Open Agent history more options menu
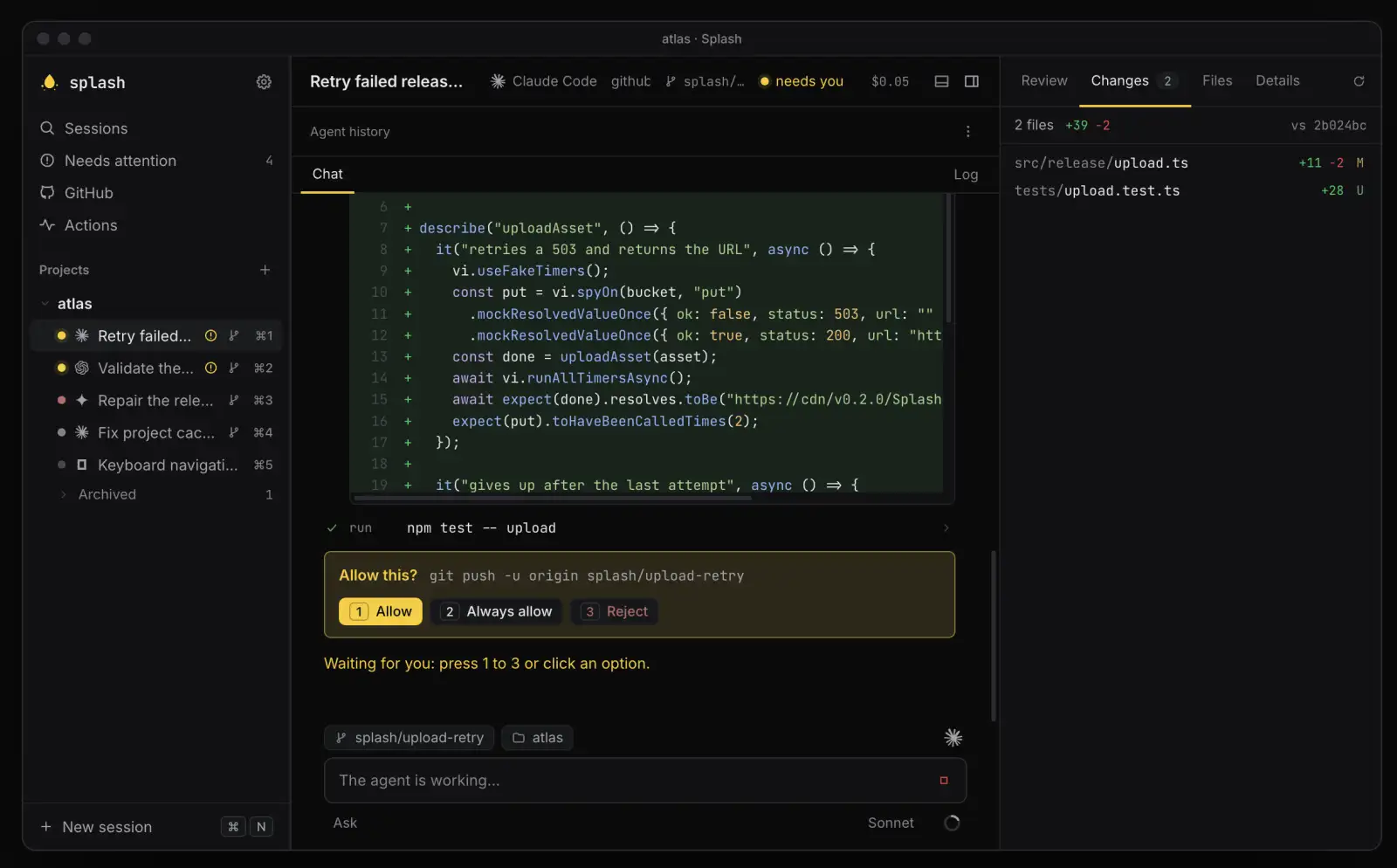The width and height of the screenshot is (1397, 868). click(967, 132)
